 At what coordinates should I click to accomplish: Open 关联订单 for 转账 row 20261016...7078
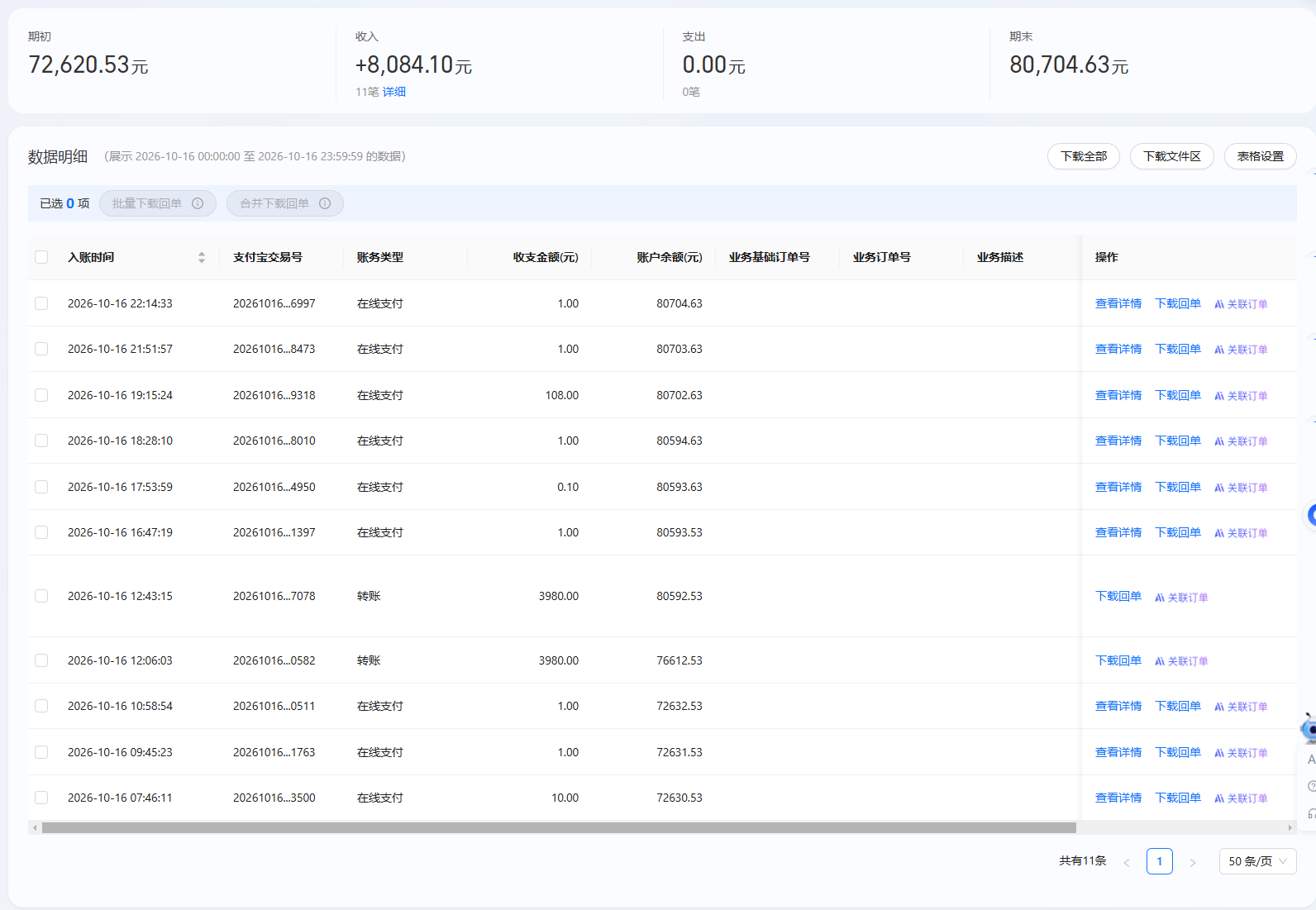pos(1181,597)
